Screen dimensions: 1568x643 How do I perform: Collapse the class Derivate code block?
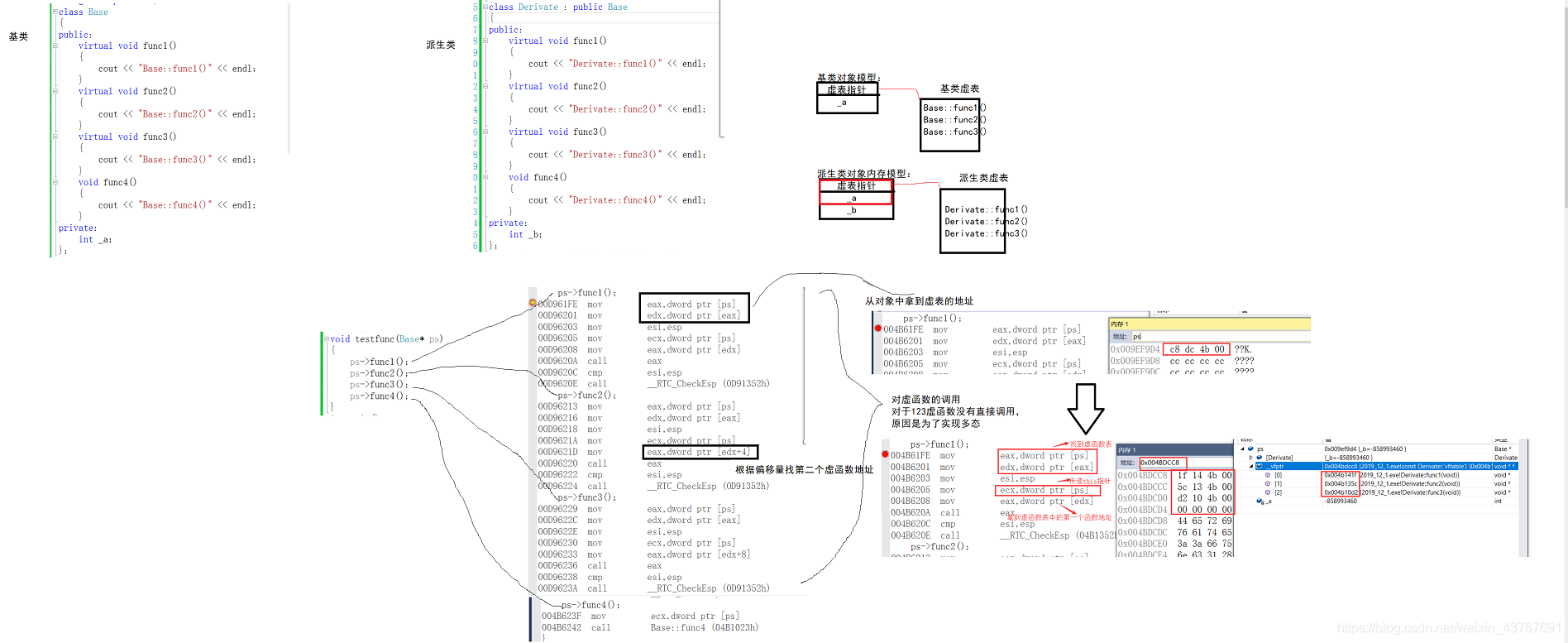pyautogui.click(x=485, y=7)
